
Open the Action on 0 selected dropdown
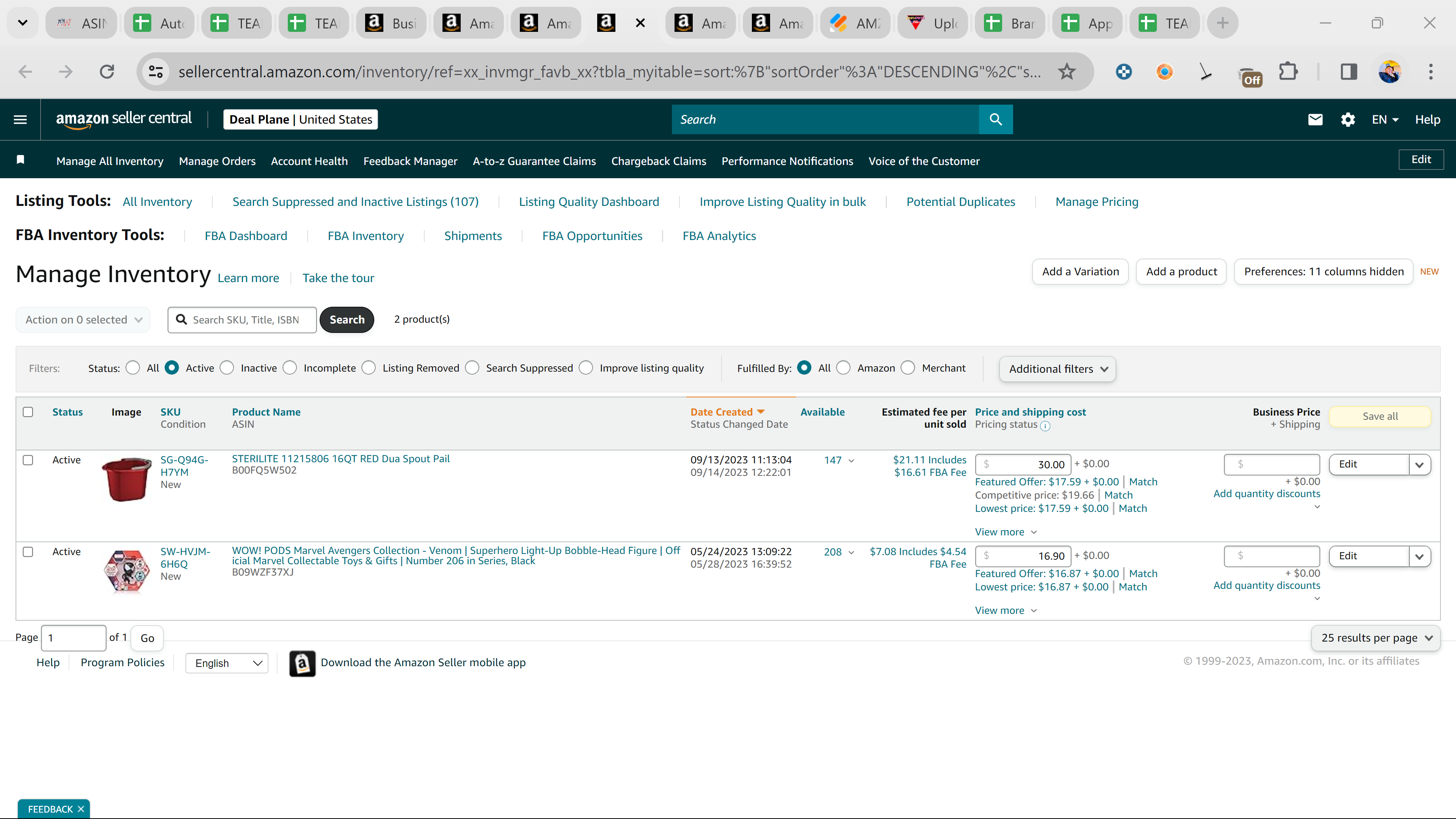83,320
